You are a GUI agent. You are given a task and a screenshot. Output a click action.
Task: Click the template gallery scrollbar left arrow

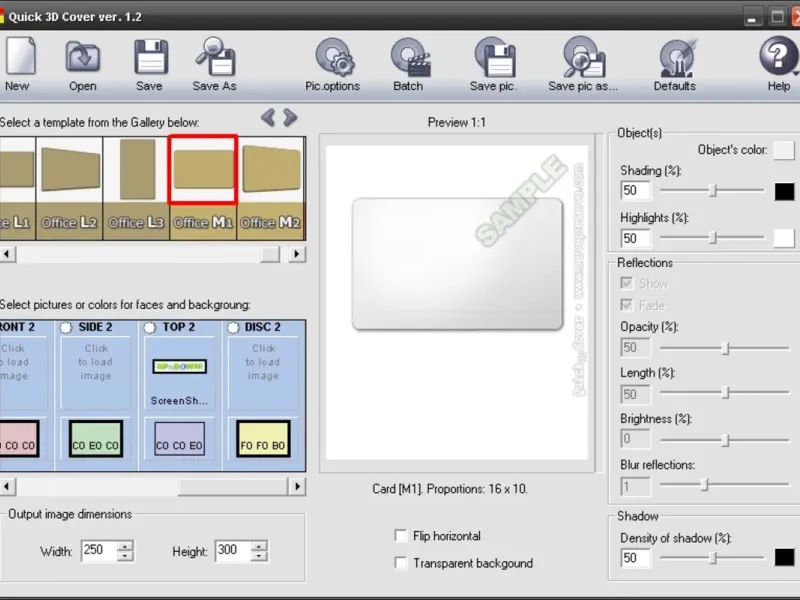(x=7, y=254)
